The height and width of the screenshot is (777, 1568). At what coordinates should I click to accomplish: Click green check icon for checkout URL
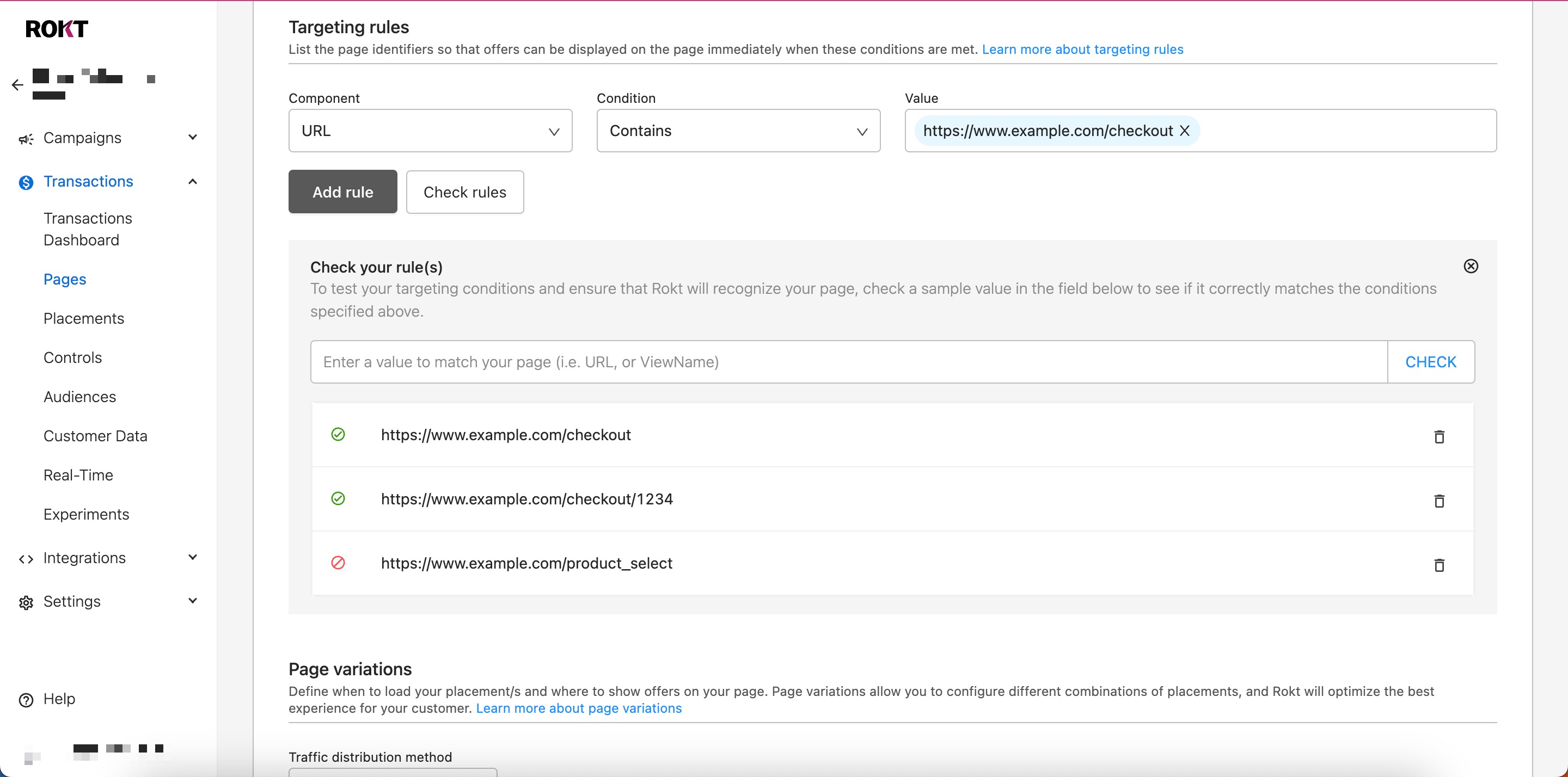[x=338, y=434]
